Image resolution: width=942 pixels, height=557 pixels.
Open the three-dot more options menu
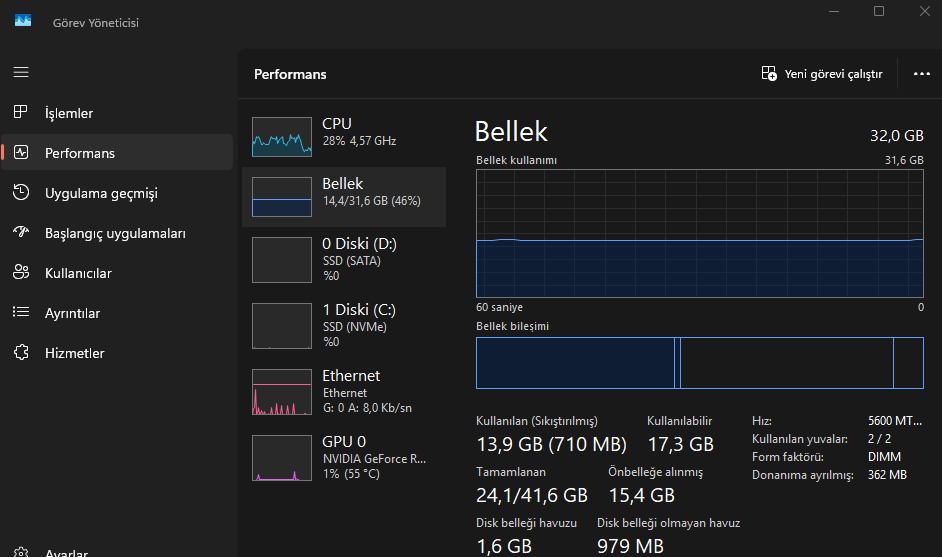[x=922, y=74]
